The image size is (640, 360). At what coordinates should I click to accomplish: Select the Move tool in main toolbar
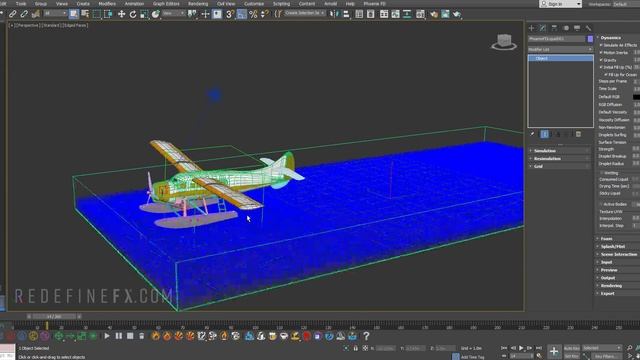[x=121, y=14]
